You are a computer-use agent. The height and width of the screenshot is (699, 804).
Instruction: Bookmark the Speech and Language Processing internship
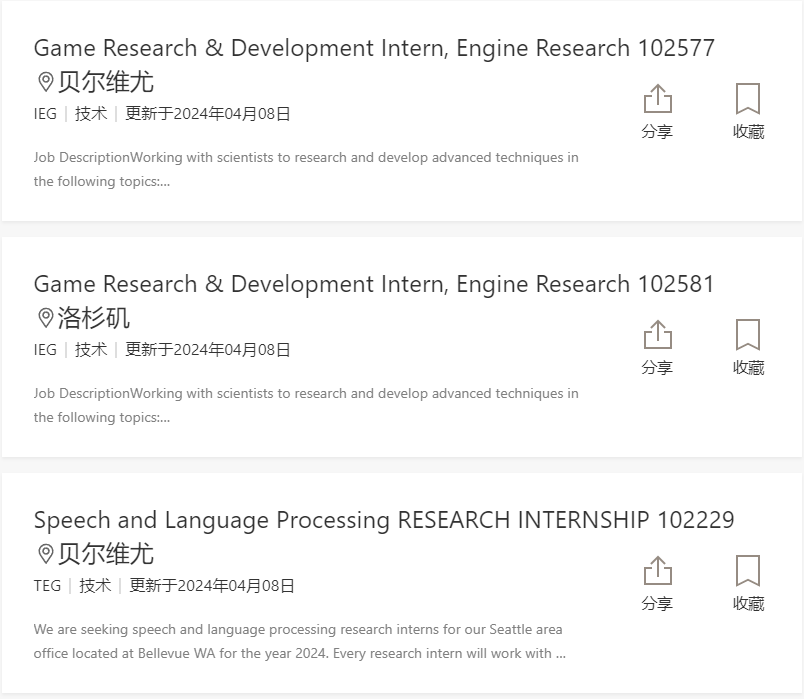tap(748, 570)
